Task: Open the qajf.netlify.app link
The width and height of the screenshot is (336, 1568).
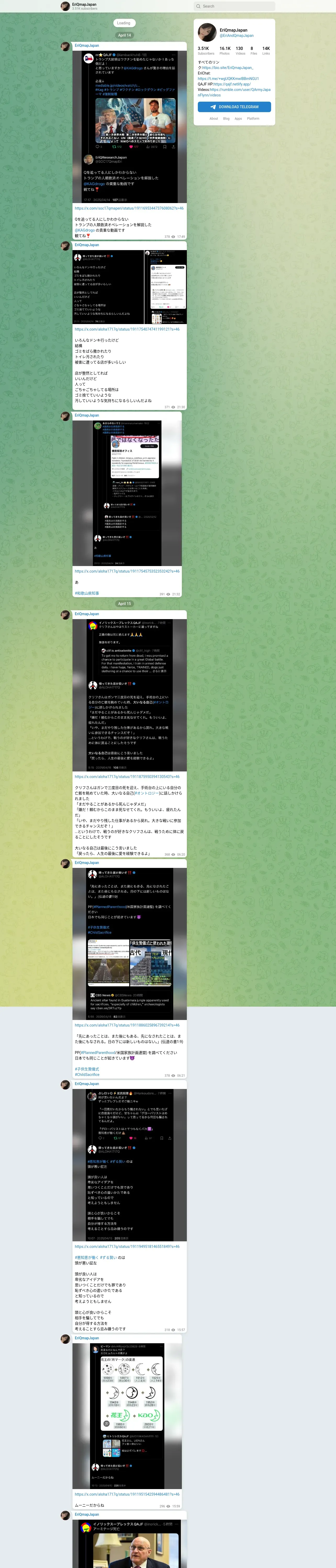Action: point(232,84)
